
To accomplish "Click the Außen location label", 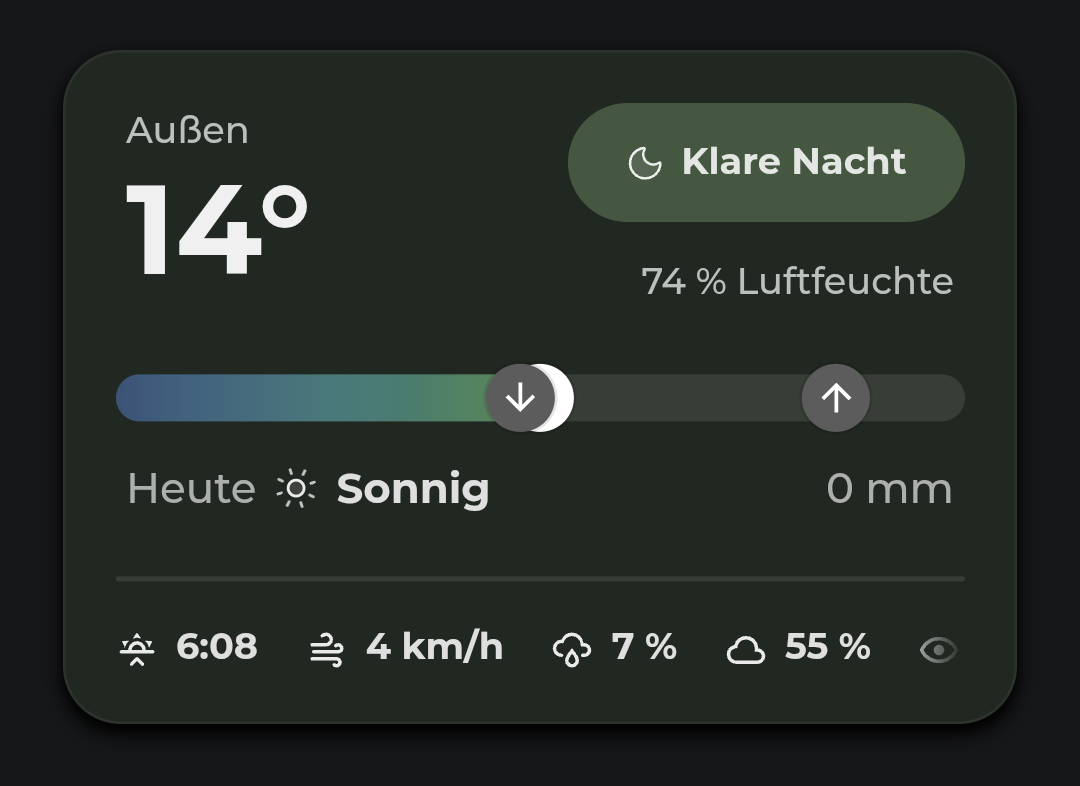I will 187,130.
